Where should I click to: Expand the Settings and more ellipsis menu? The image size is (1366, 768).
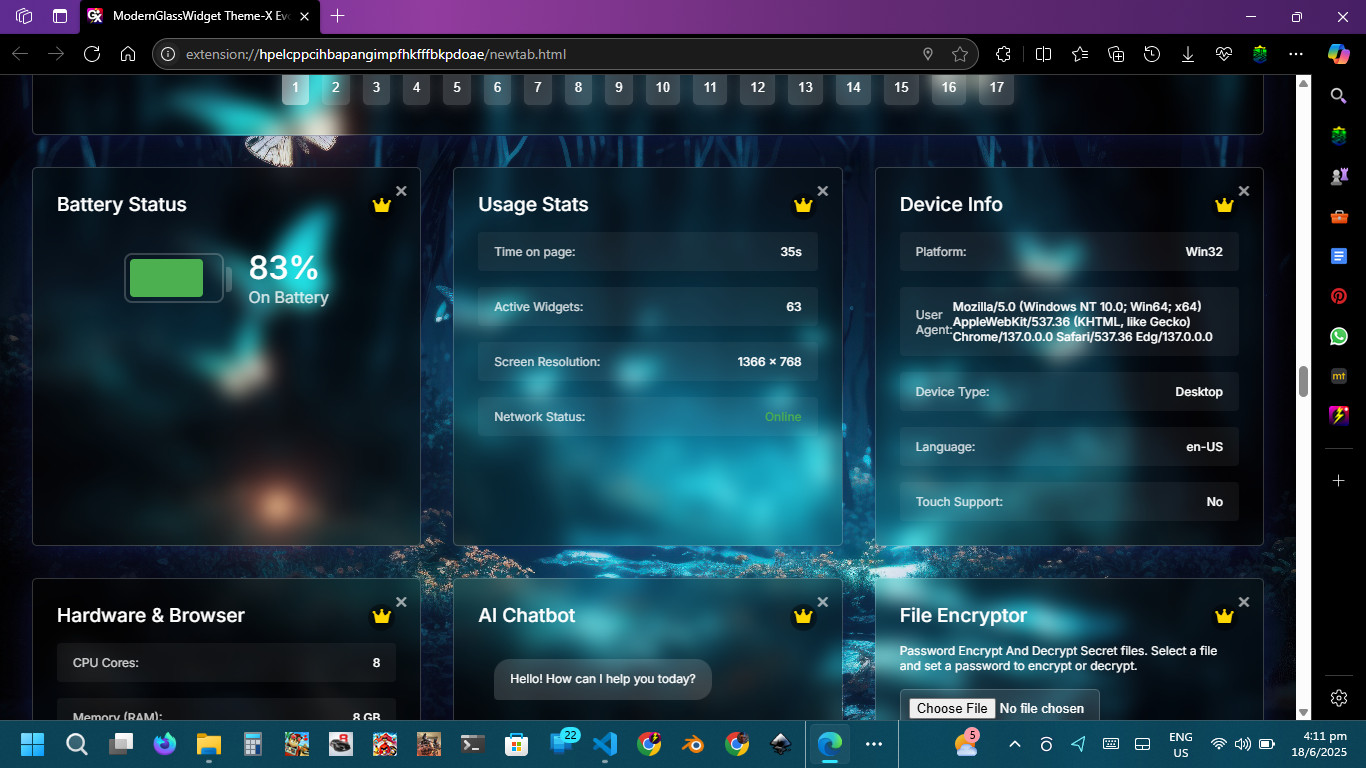[x=1296, y=54]
